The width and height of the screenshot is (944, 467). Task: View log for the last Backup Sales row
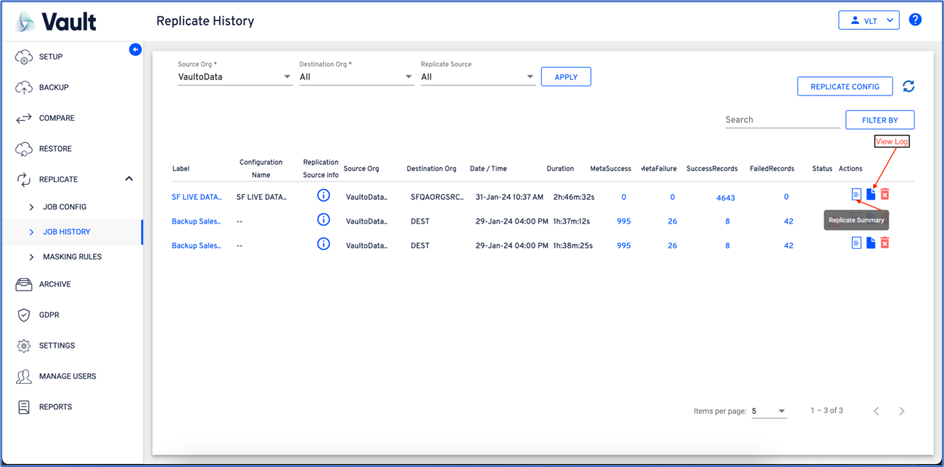[x=871, y=243]
